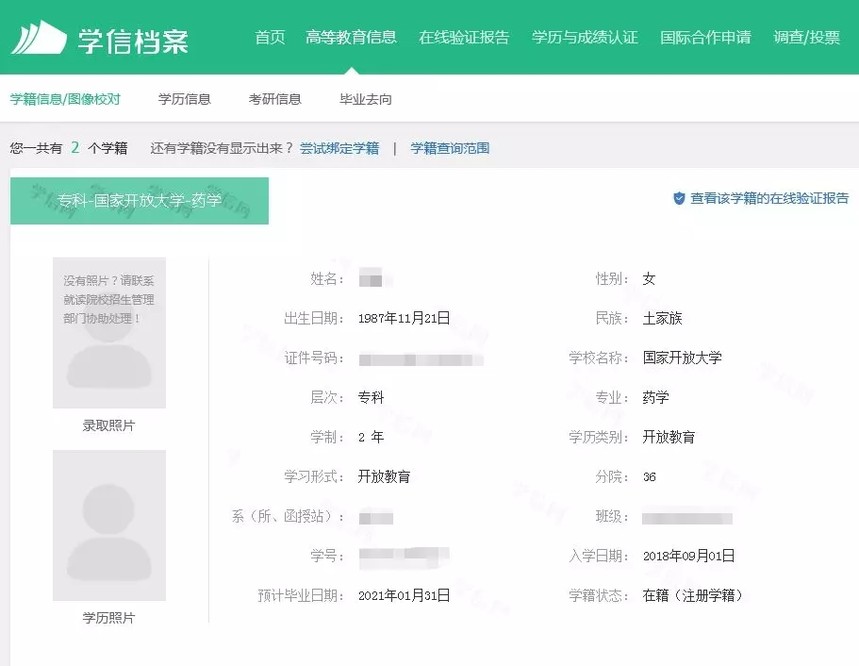Switch to 学历信息 sub-tab
Viewport: 859px width, 666px height.
[184, 99]
